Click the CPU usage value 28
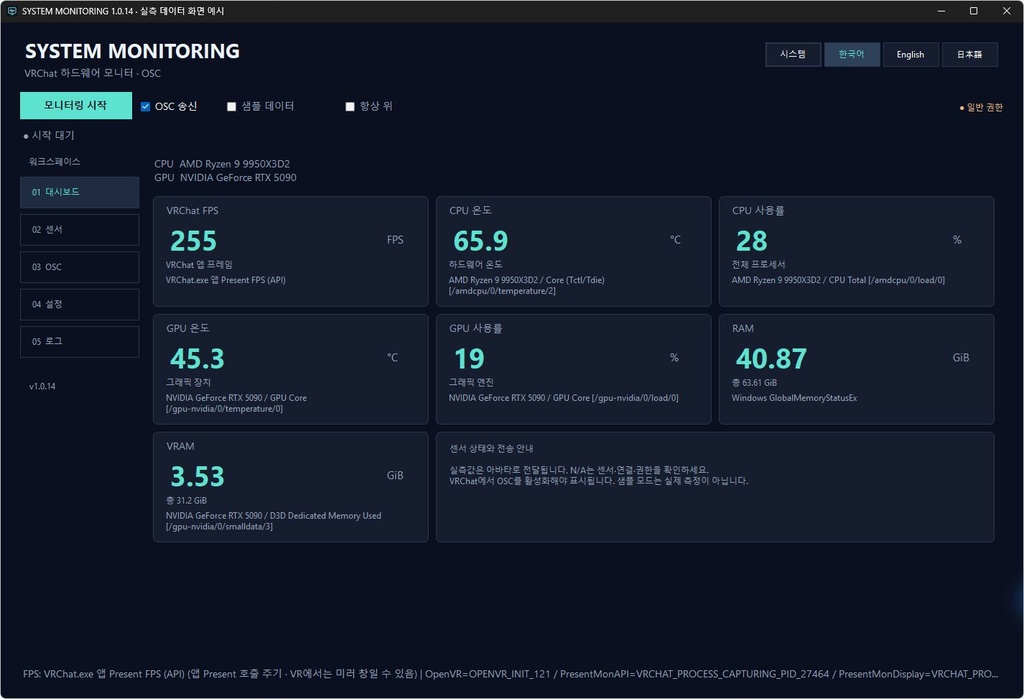This screenshot has height=699, width=1024. [x=752, y=241]
